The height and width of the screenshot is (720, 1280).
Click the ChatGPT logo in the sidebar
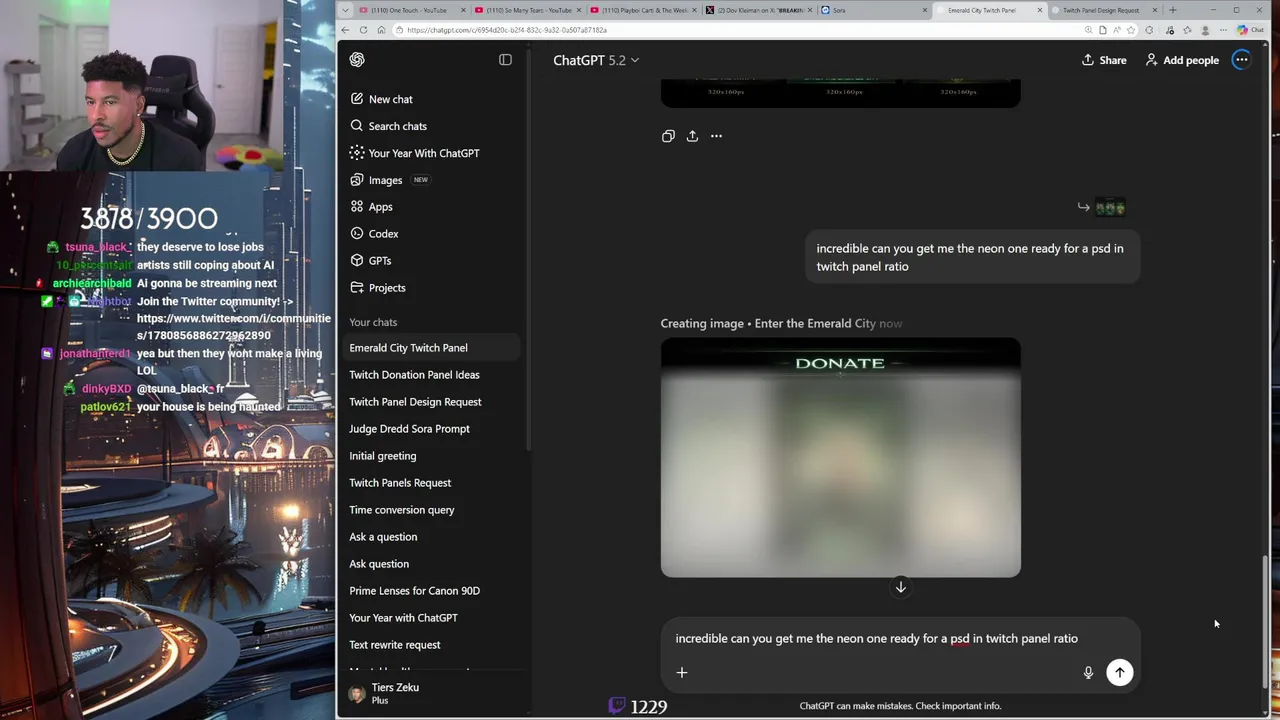pyautogui.click(x=357, y=60)
